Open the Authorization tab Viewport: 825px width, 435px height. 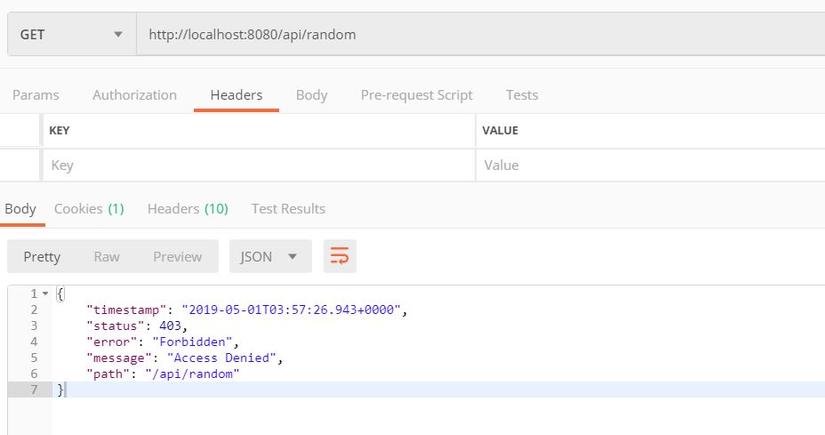click(134, 95)
